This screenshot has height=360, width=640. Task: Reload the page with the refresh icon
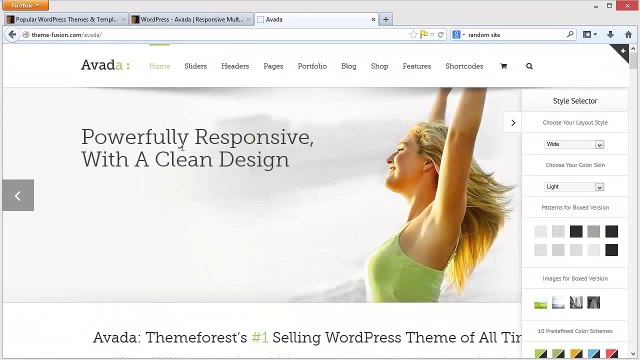coord(440,35)
